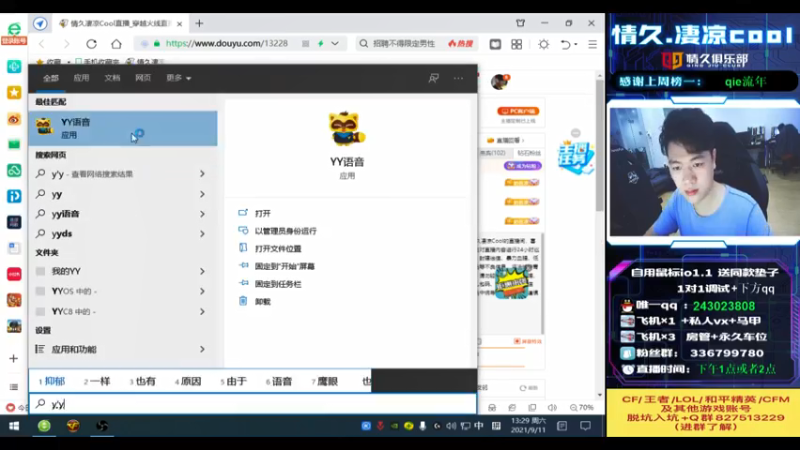
Task: Run YY语音 as administrator (以管理员身份运行)
Action: click(285, 231)
